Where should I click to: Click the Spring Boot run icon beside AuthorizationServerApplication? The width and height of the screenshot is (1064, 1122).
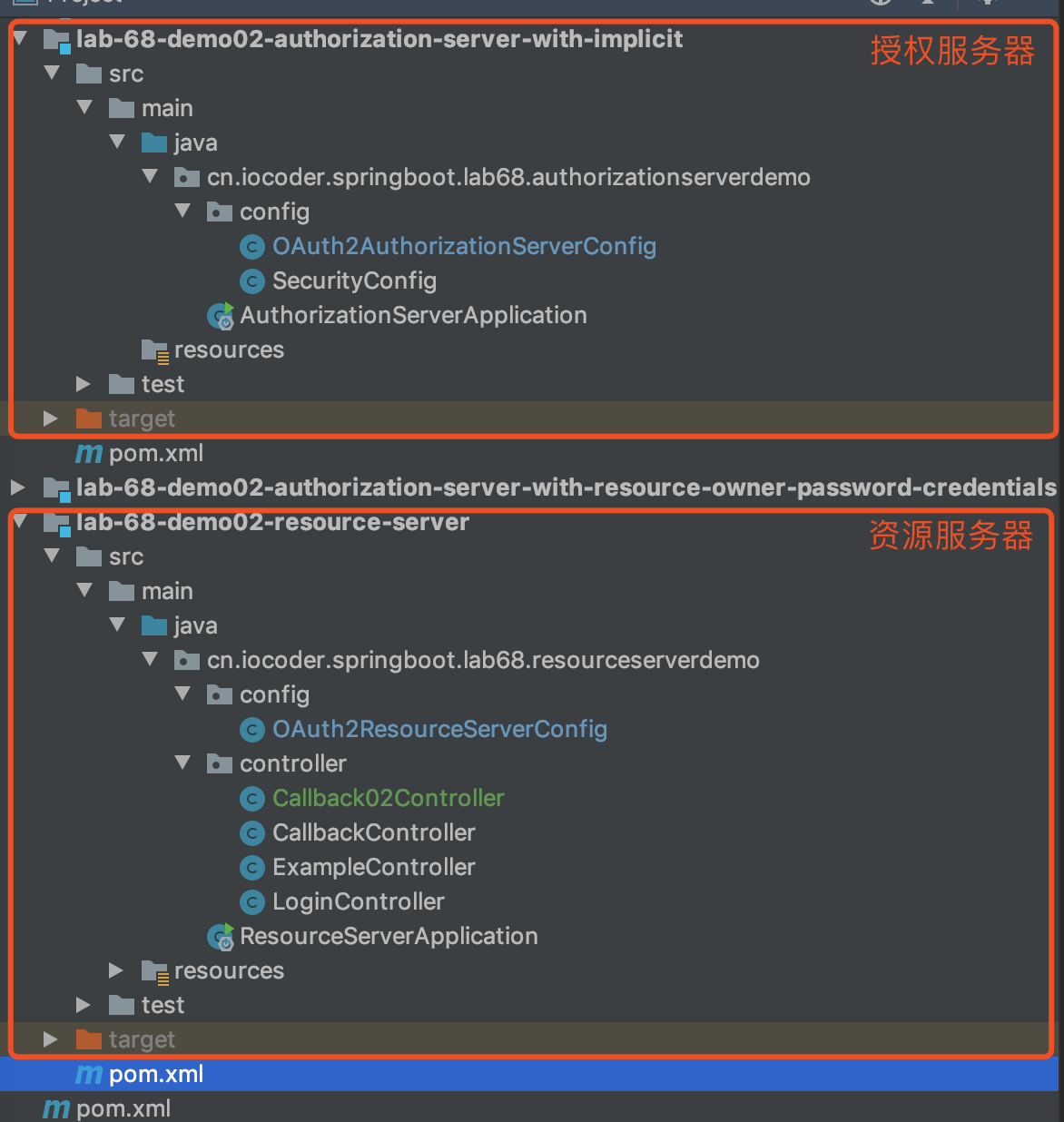click(x=220, y=315)
